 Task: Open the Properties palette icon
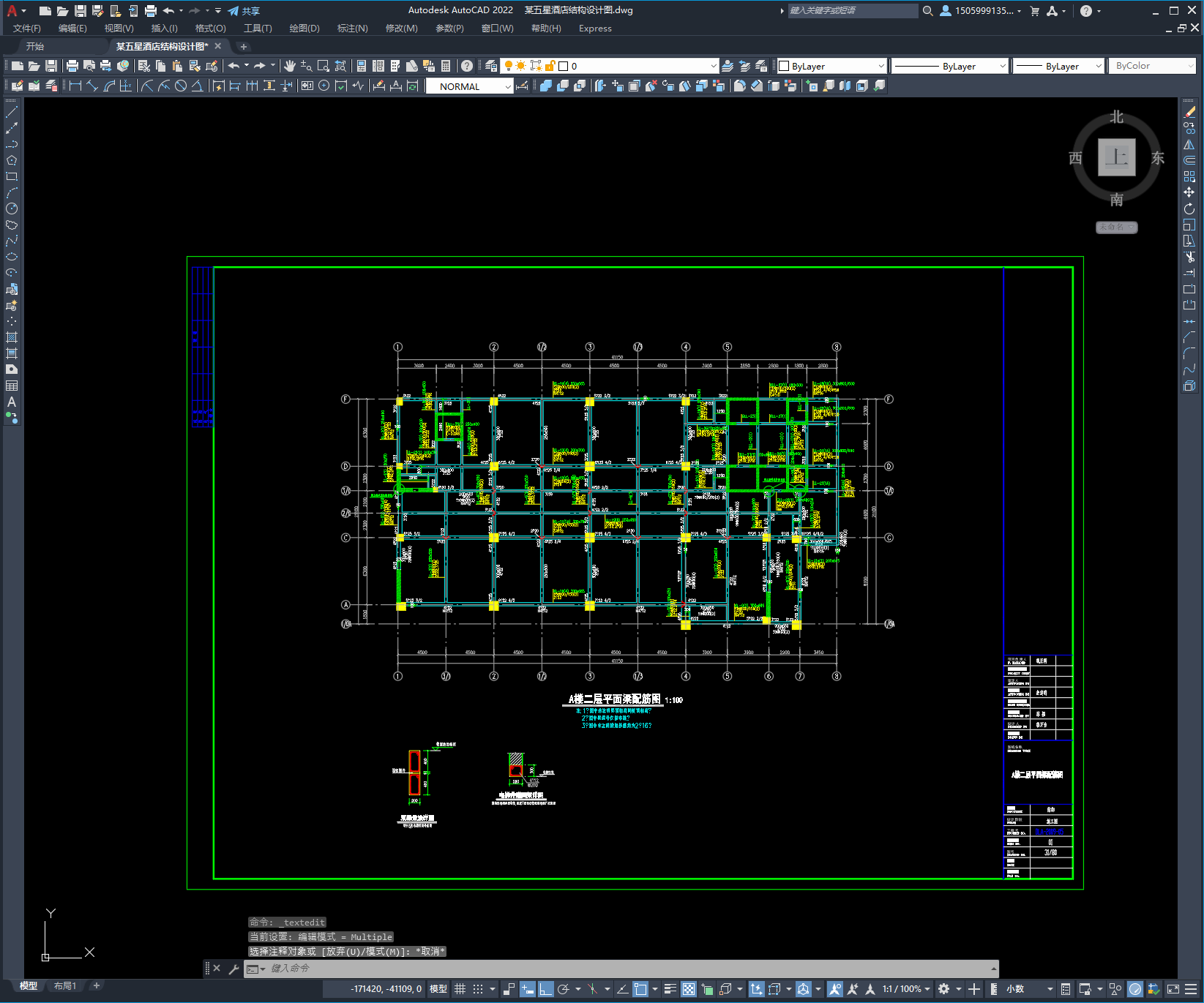pos(362,66)
